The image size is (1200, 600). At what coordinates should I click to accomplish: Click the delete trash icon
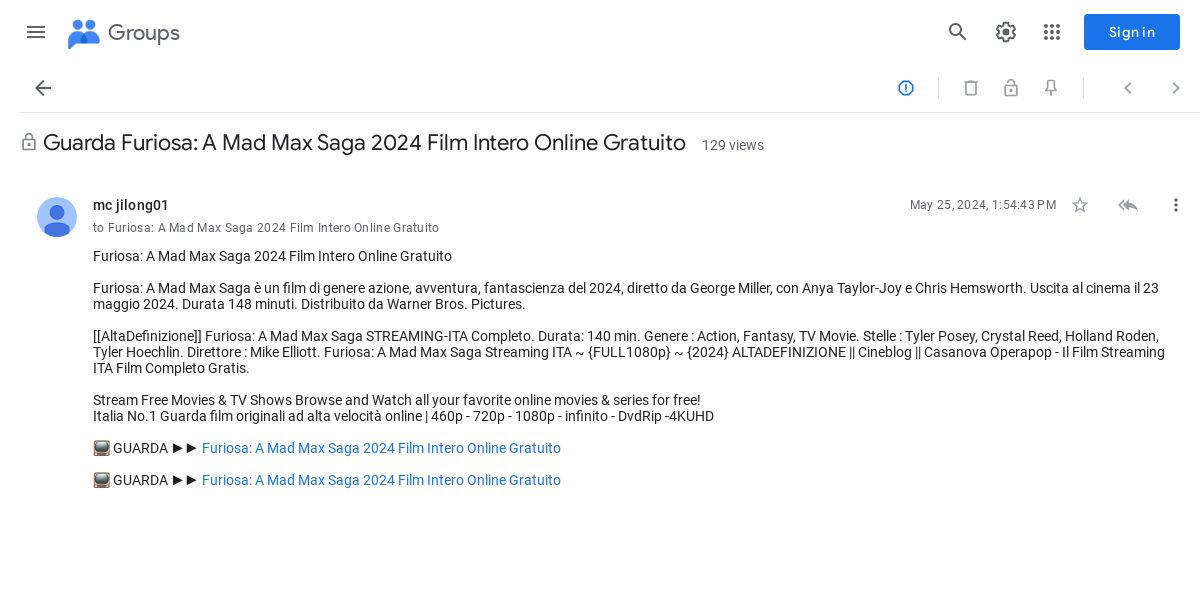(x=971, y=88)
